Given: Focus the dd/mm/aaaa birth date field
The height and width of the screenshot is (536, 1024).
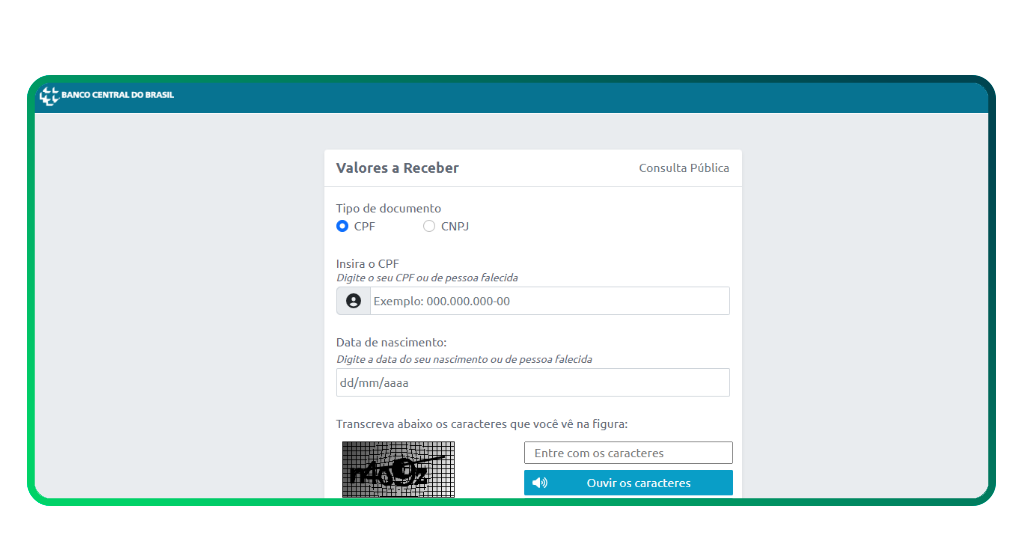Looking at the screenshot, I should click(532, 383).
